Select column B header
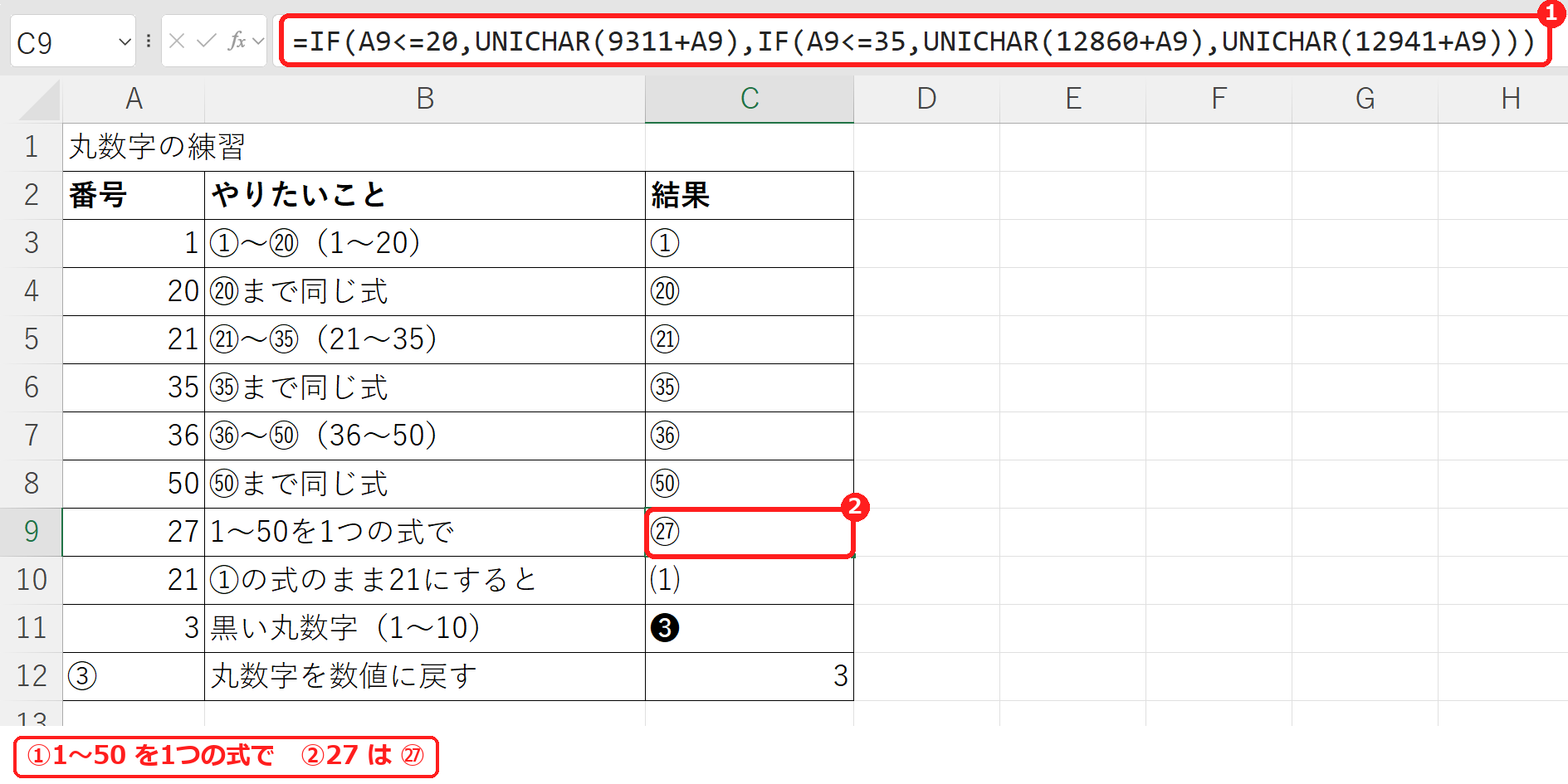1568x784 pixels. coord(425,100)
